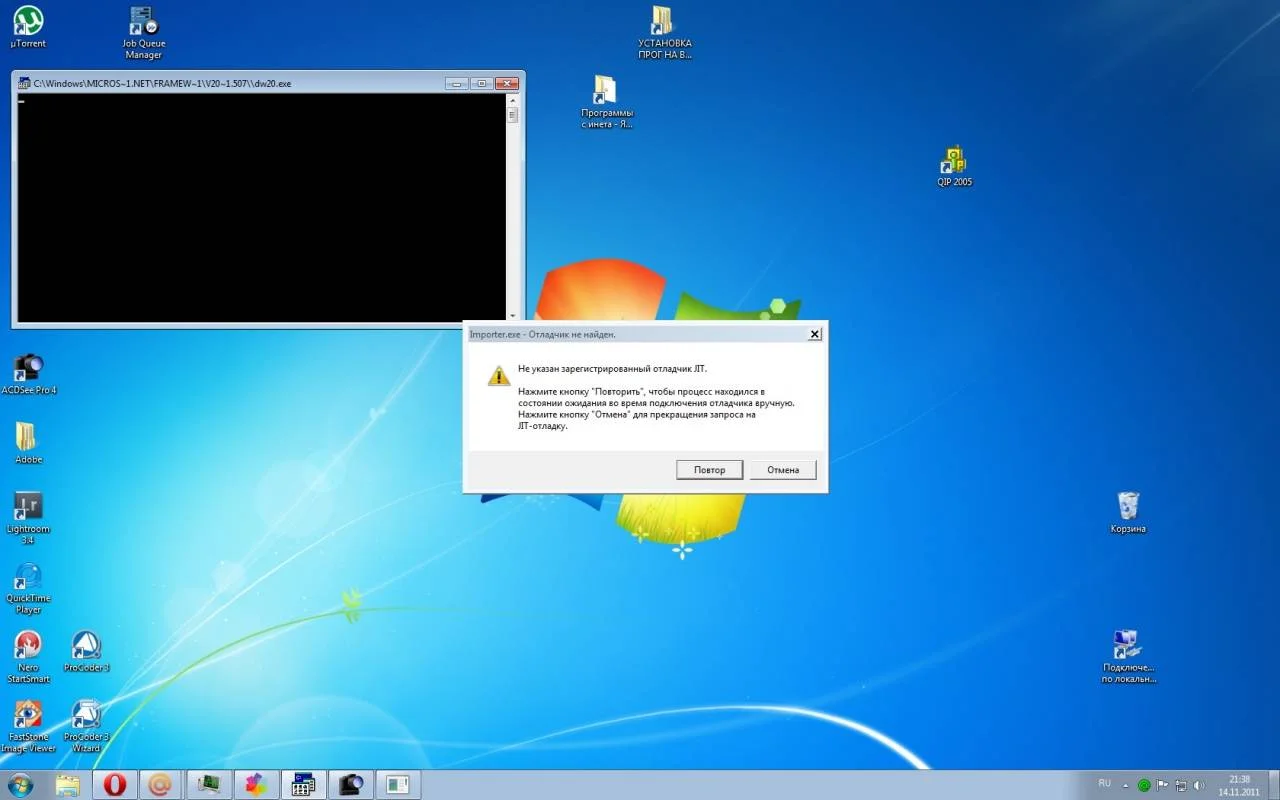The width and height of the screenshot is (1280, 800).
Task: Select the QIP 2005 desktop icon
Action: (x=955, y=166)
